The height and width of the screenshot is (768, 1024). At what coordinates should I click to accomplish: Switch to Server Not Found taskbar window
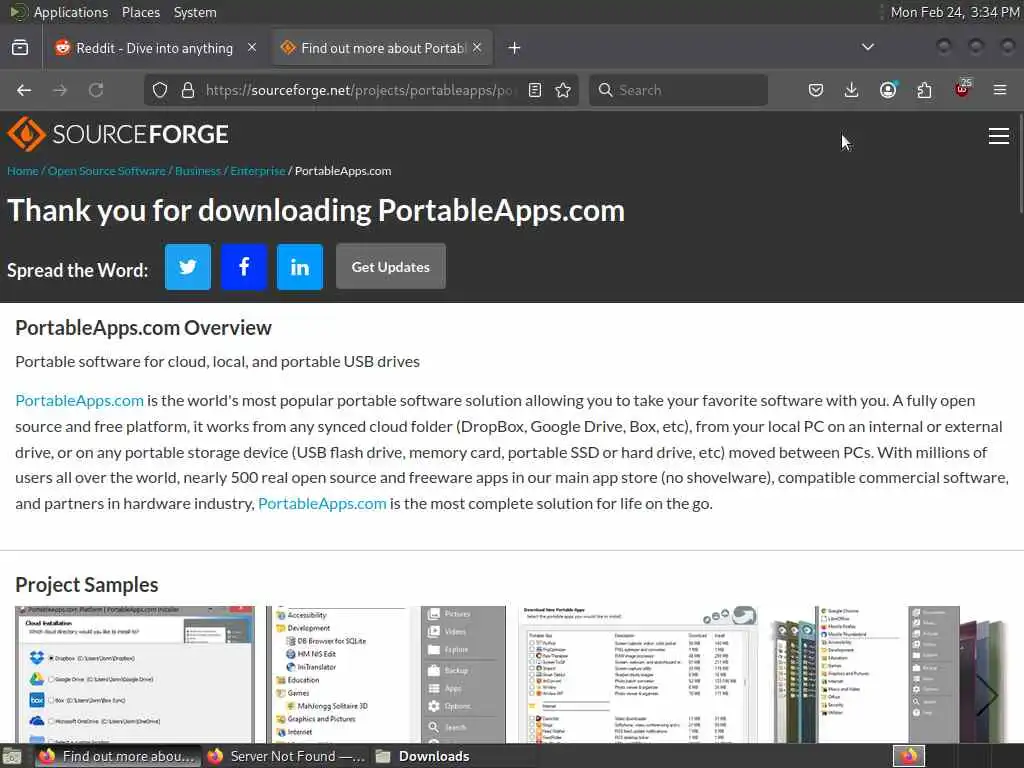tap(286, 756)
